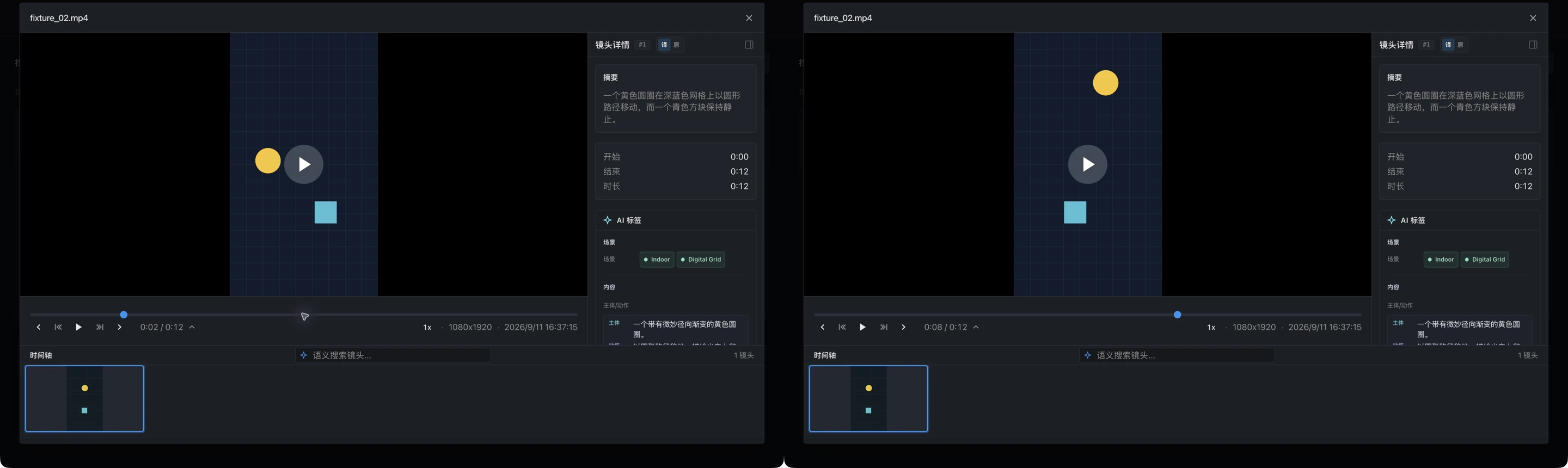
Task: Click the large center play button in right video
Action: (x=1088, y=164)
